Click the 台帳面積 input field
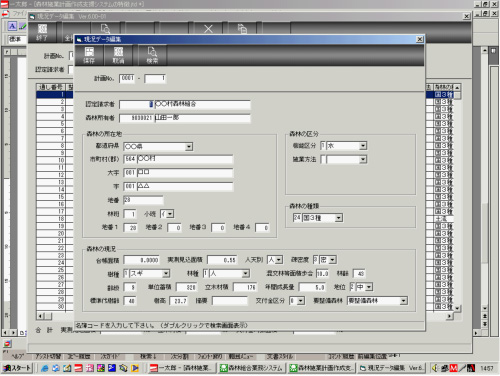Screen dimensions: 500x376 (x=141, y=260)
